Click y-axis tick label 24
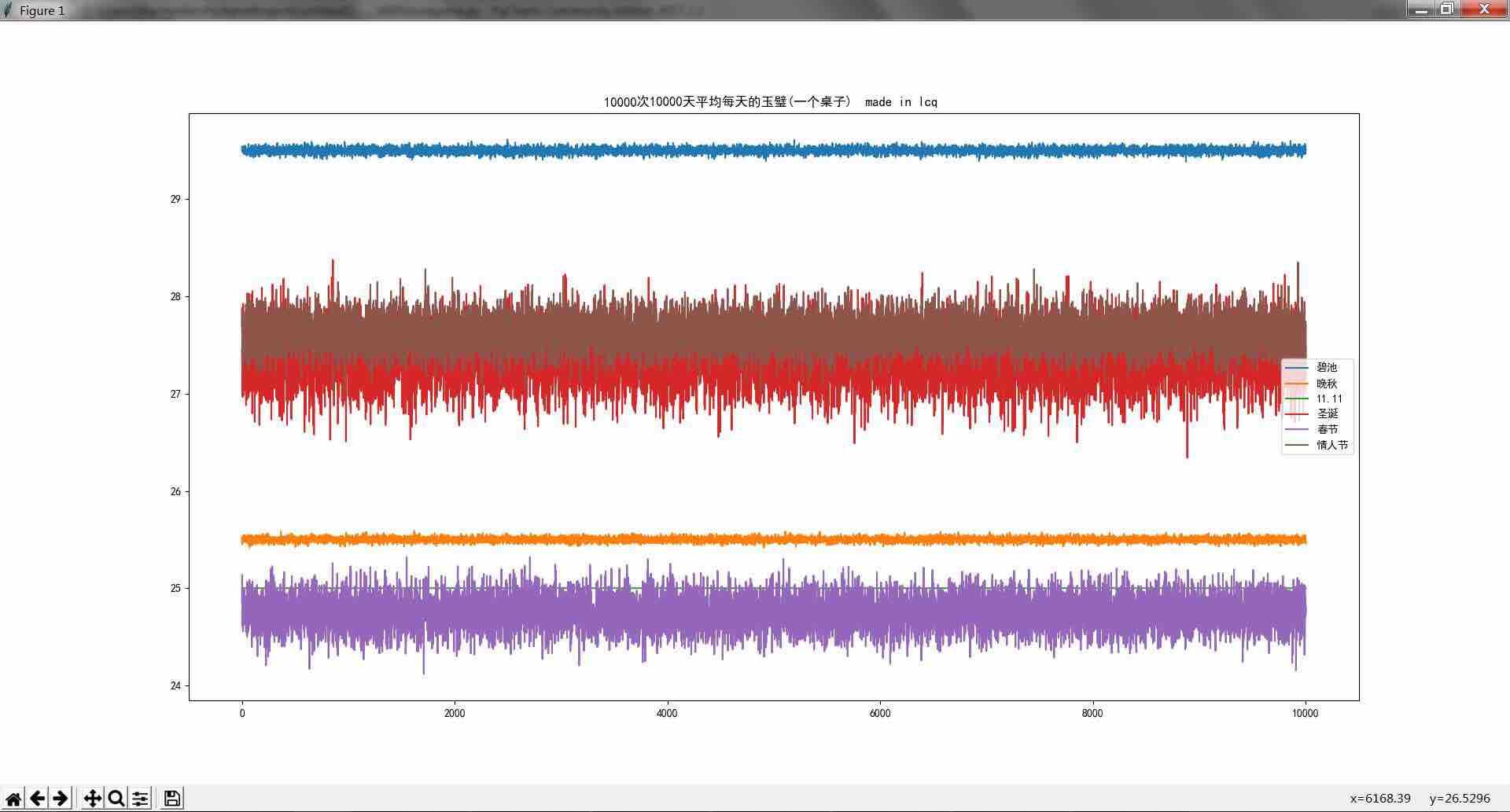Screen dimensions: 1510x812 (175, 686)
